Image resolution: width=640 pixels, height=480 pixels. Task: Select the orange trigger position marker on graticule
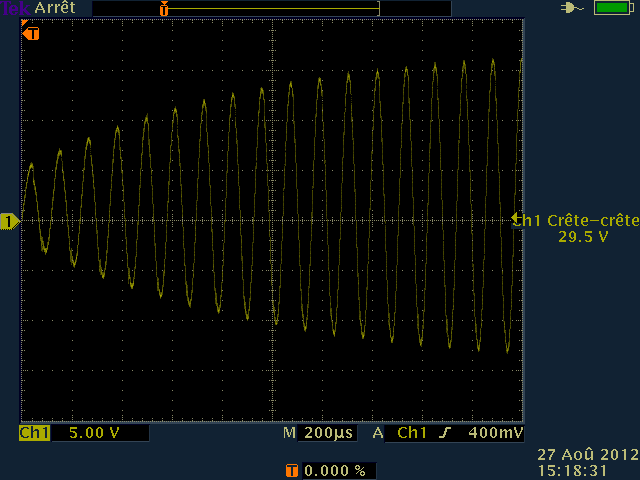(32, 34)
